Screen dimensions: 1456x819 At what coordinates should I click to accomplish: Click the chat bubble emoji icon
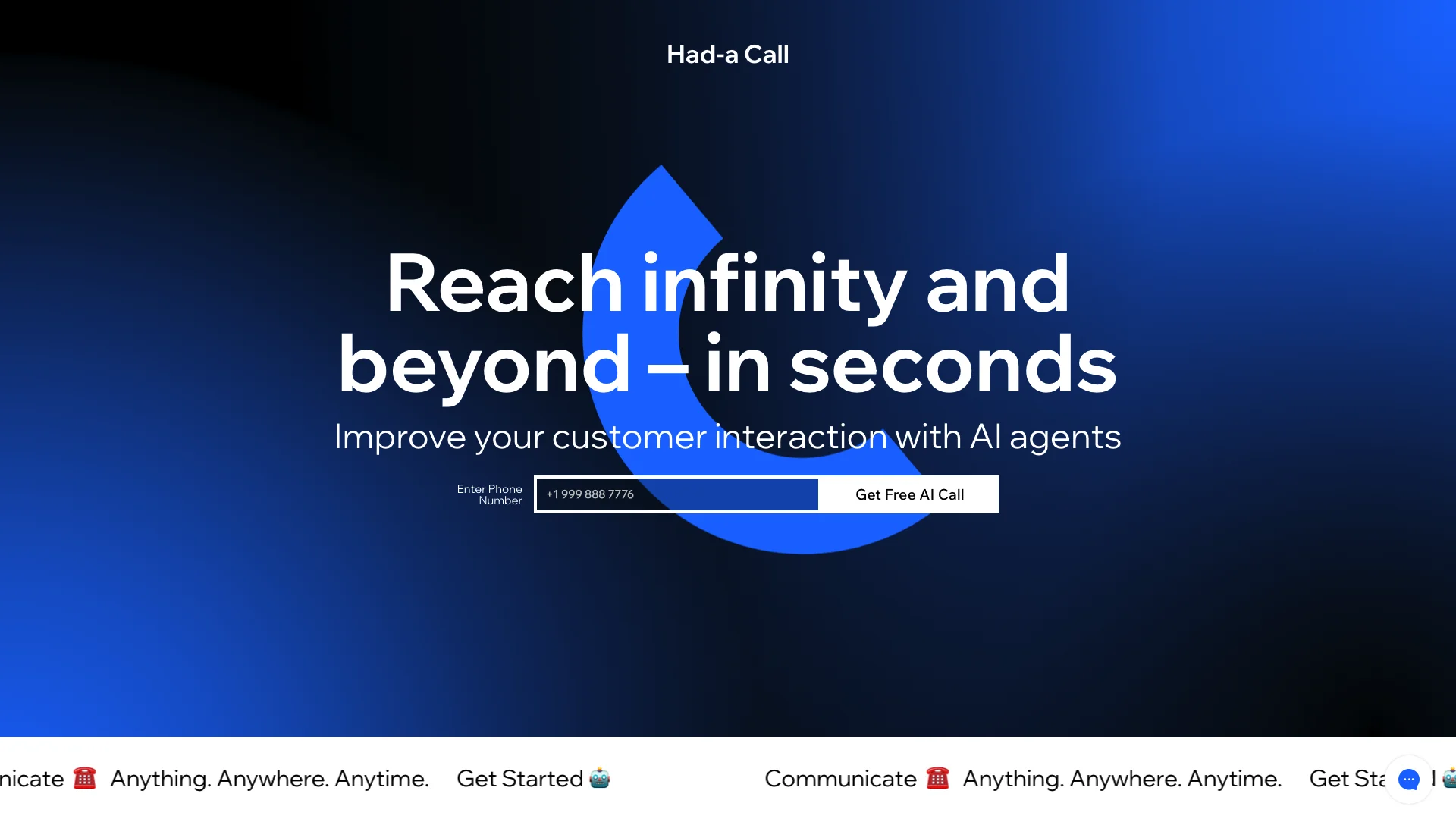pyautogui.click(x=1406, y=778)
